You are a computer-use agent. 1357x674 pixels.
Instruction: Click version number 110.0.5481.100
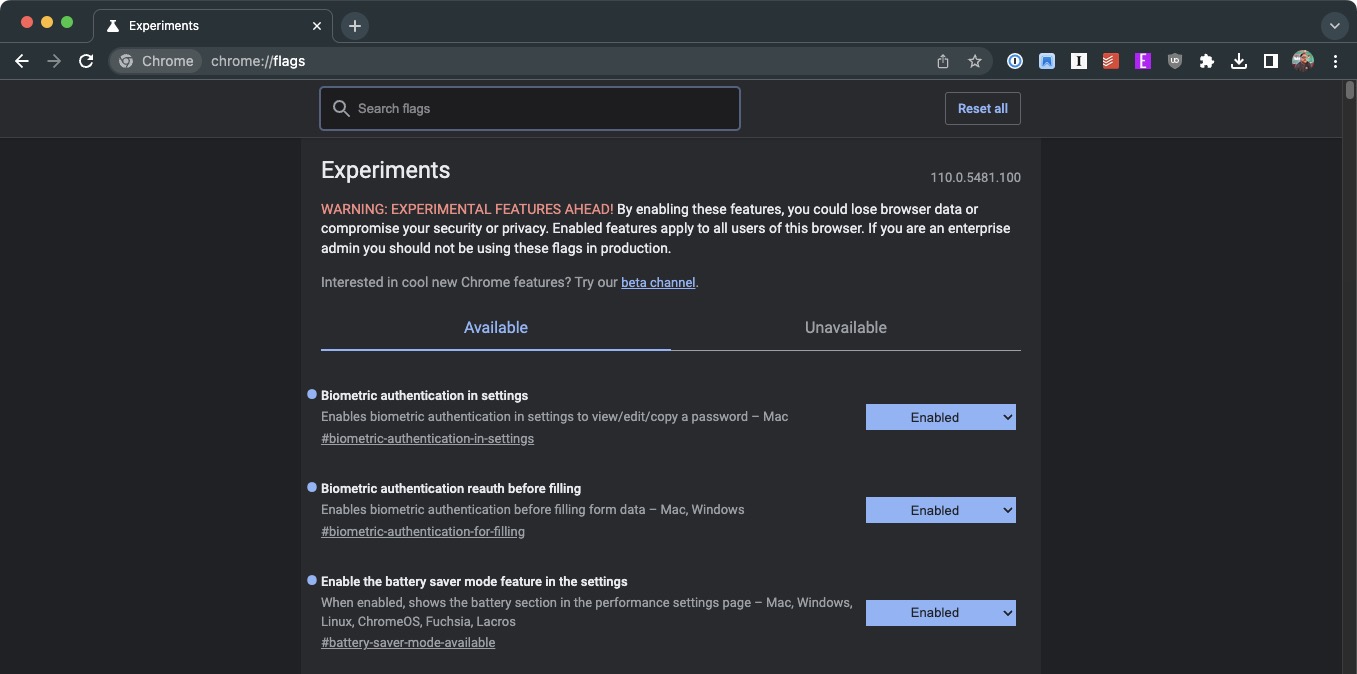975,178
